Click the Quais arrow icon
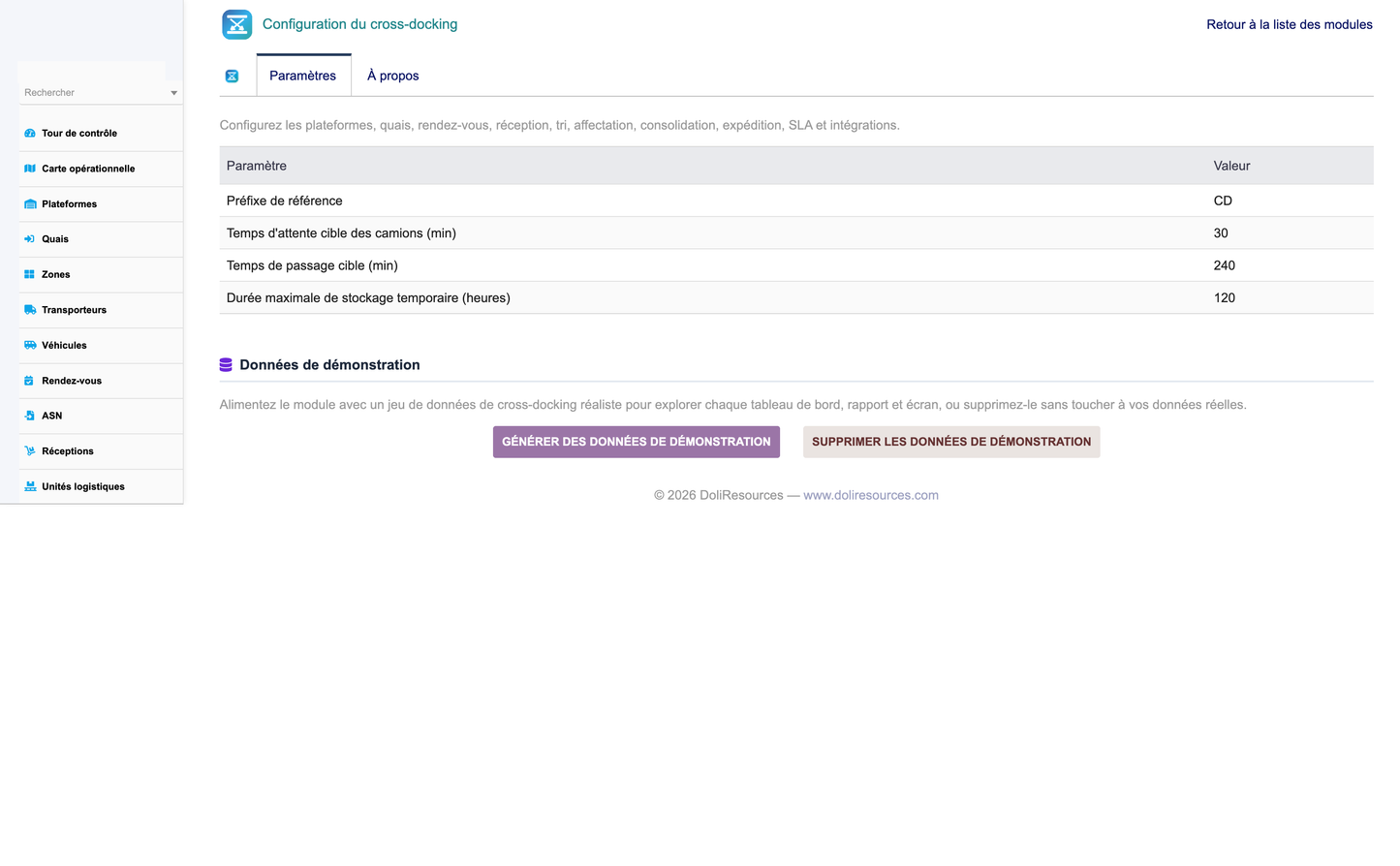1400x866 pixels. click(30, 239)
